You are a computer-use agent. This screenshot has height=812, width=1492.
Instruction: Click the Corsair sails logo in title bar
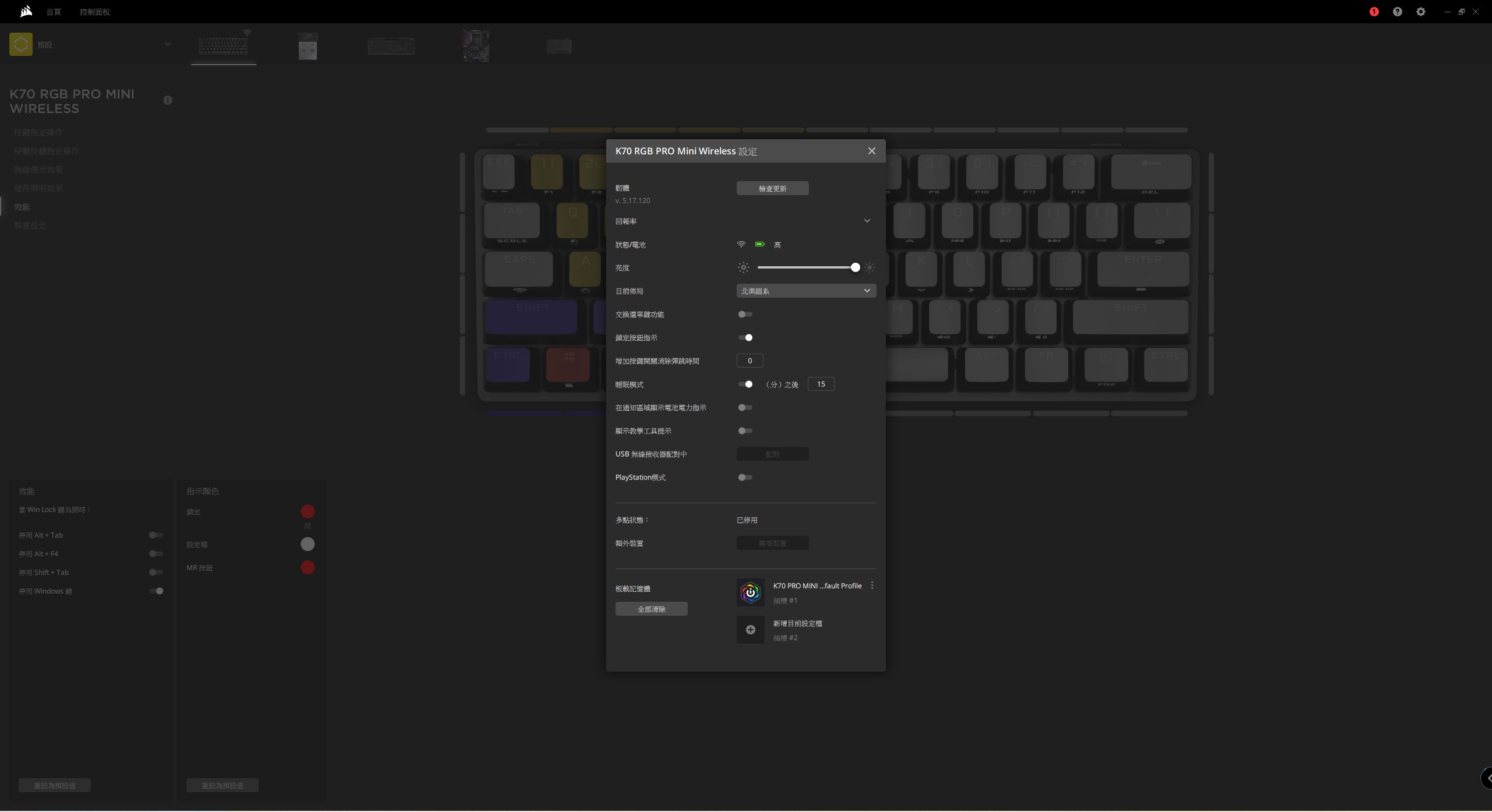26,11
